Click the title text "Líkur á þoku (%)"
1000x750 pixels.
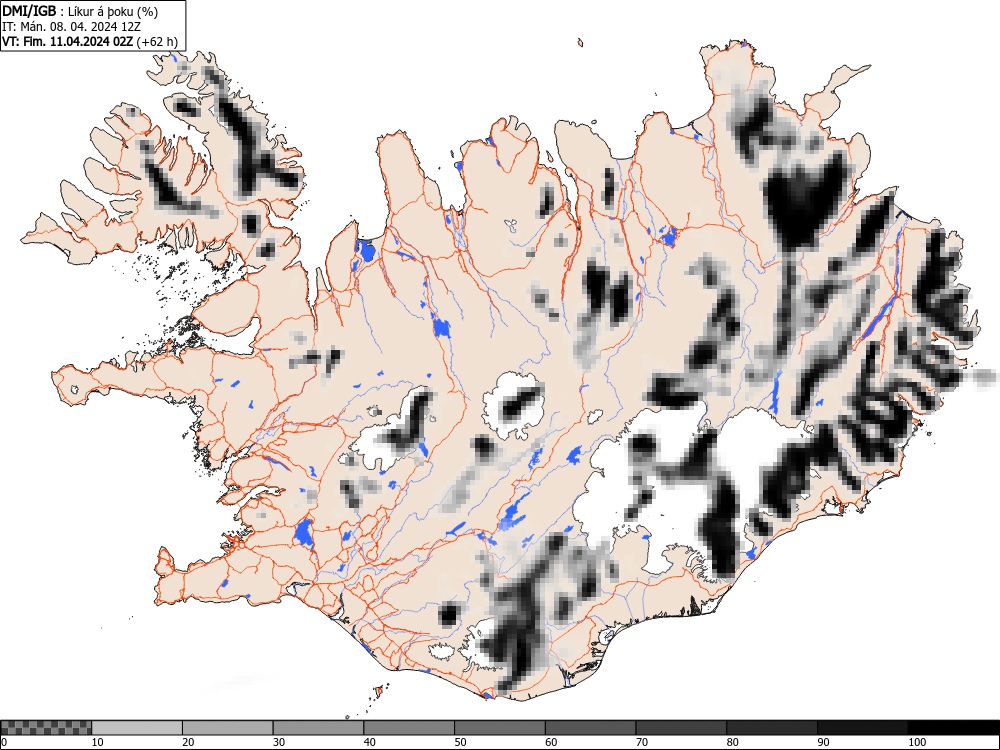click(x=113, y=11)
